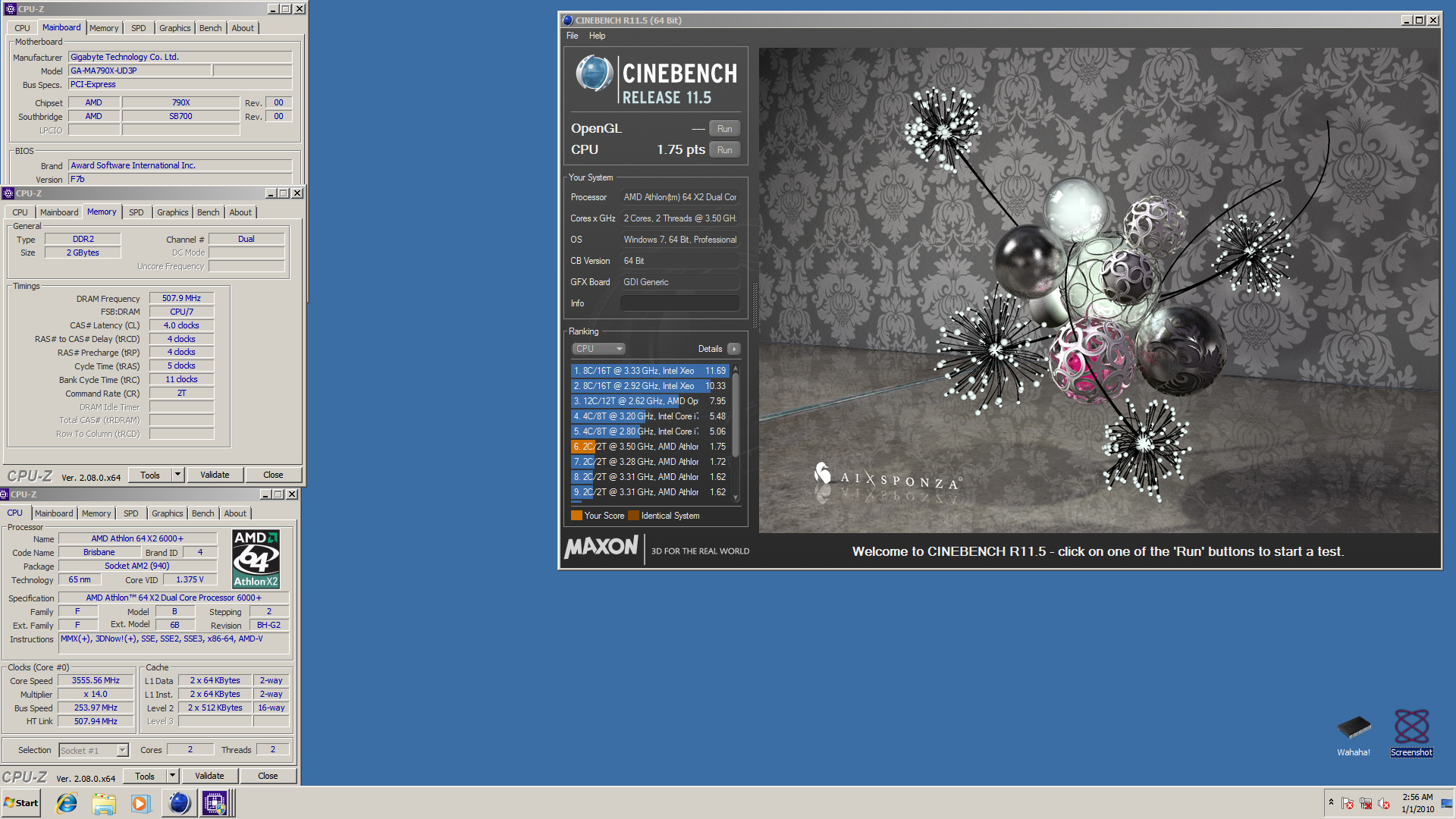The image size is (1456, 819).
Task: Click the Info input field in Cinebench
Action: (x=679, y=303)
